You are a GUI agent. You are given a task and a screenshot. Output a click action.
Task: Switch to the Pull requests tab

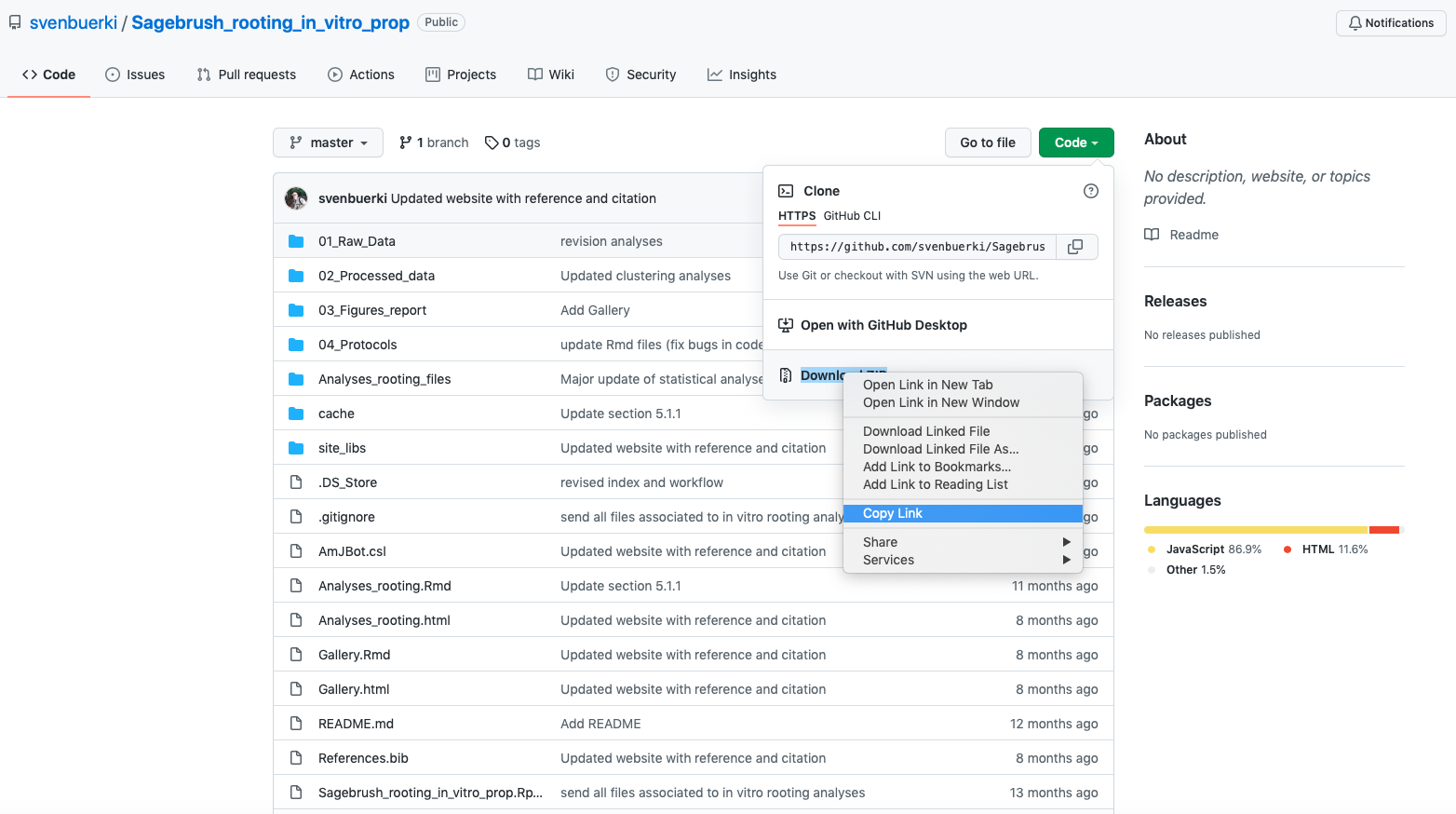[x=247, y=75]
